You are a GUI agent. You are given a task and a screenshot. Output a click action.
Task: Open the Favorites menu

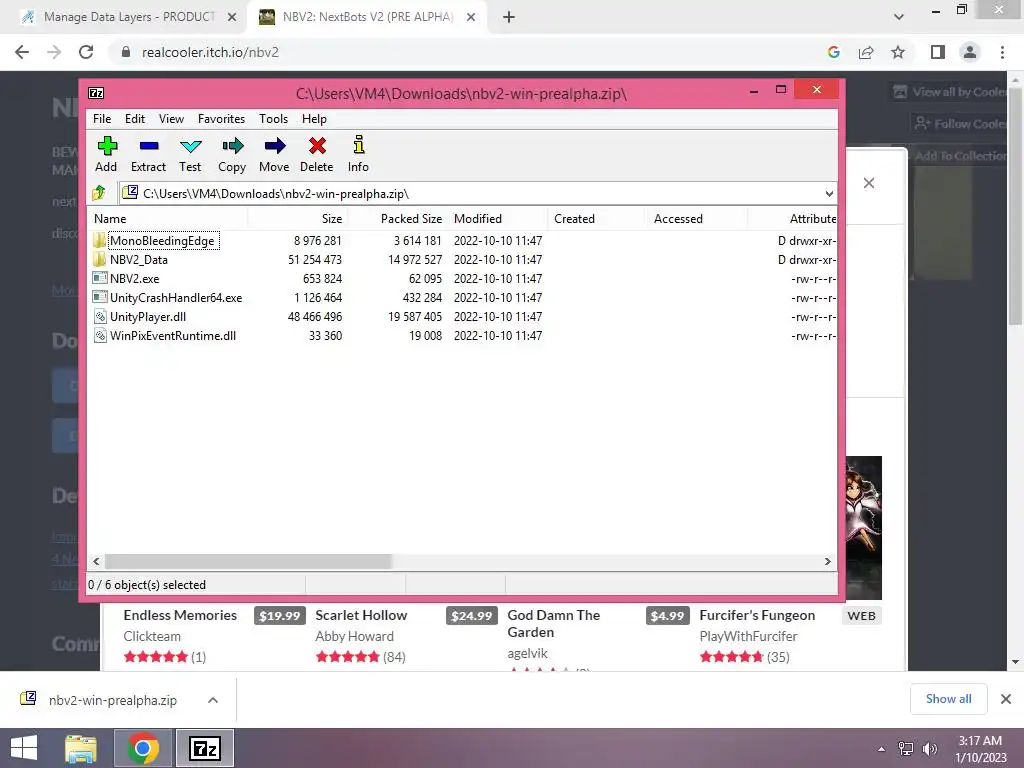(221, 119)
